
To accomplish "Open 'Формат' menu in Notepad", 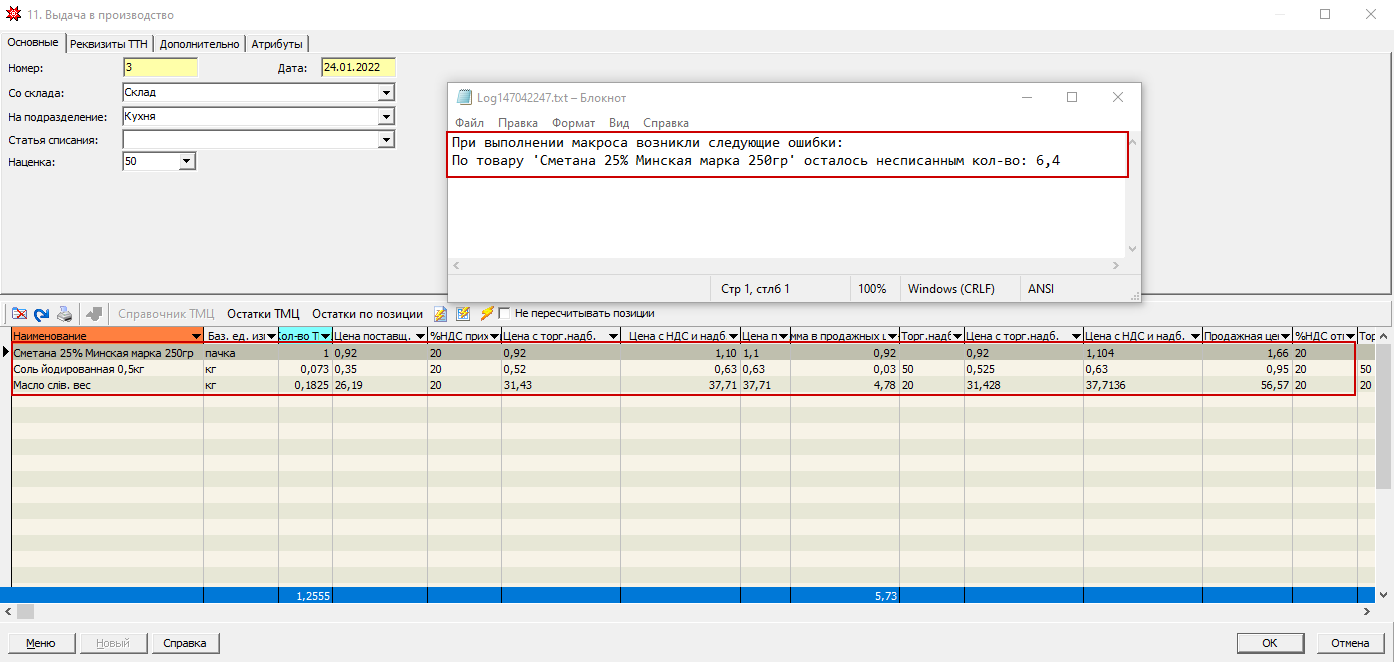I will pyautogui.click(x=573, y=123).
